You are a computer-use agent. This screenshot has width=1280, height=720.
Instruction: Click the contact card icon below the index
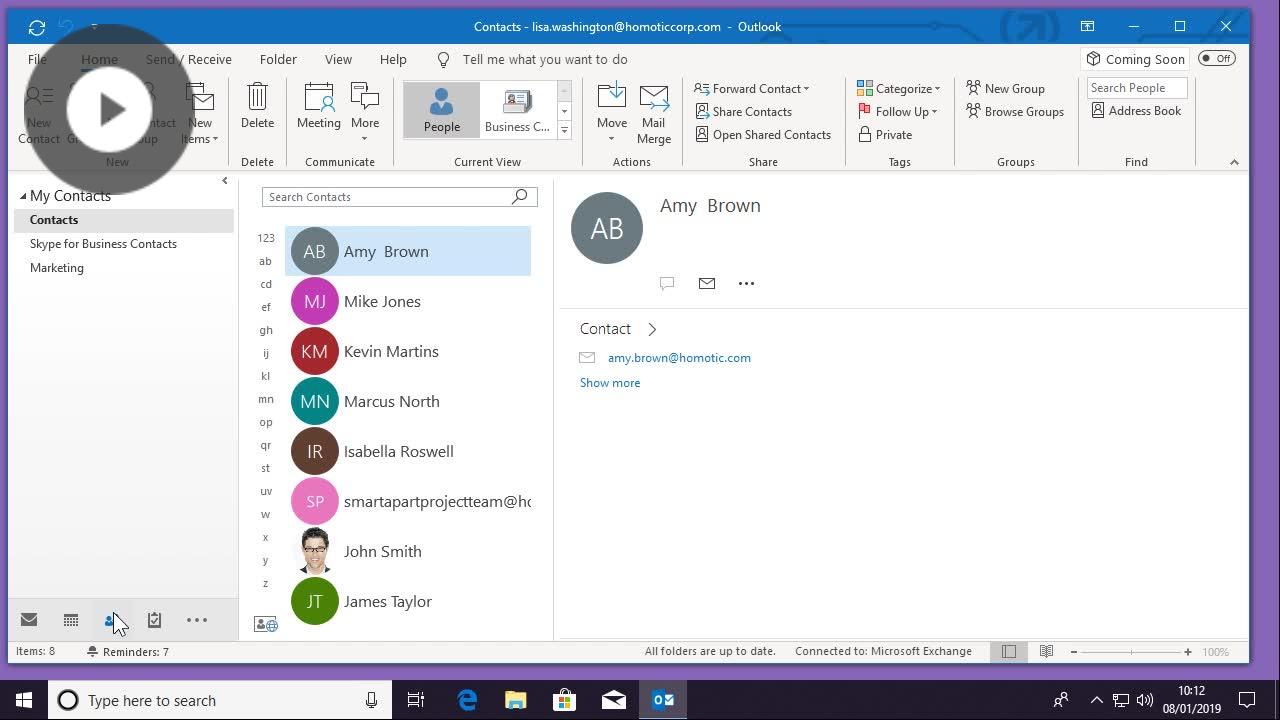click(266, 624)
